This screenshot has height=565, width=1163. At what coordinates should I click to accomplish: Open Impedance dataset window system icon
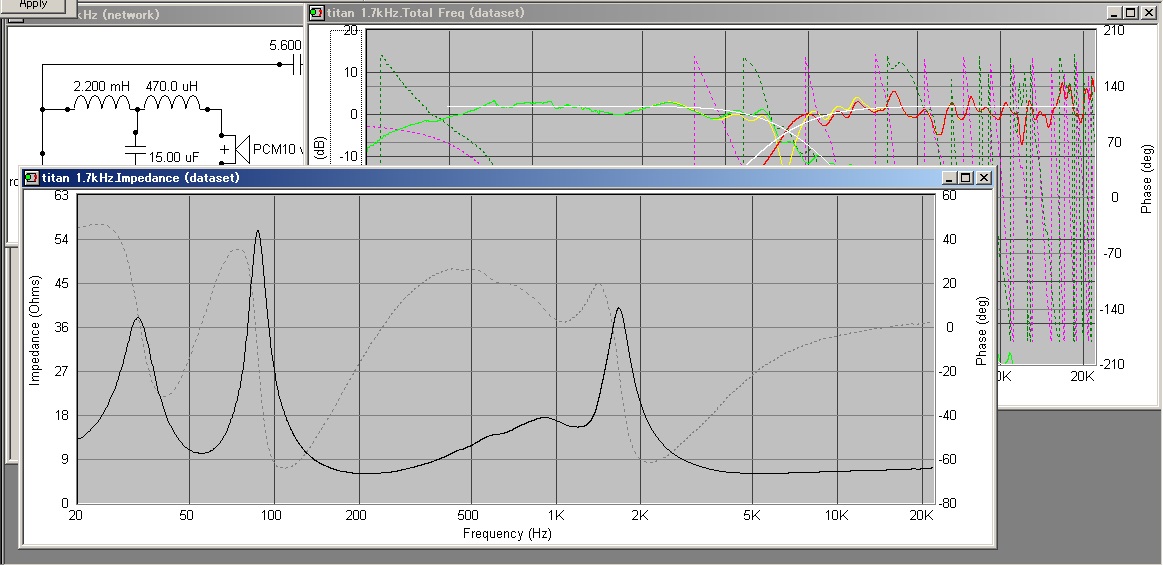[32, 178]
